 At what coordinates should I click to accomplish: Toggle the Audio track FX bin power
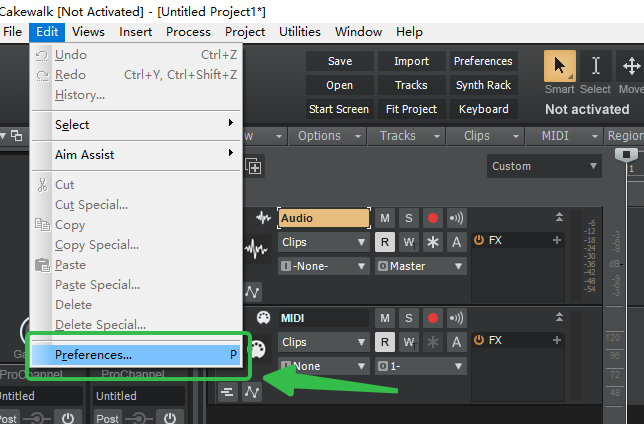click(x=479, y=240)
